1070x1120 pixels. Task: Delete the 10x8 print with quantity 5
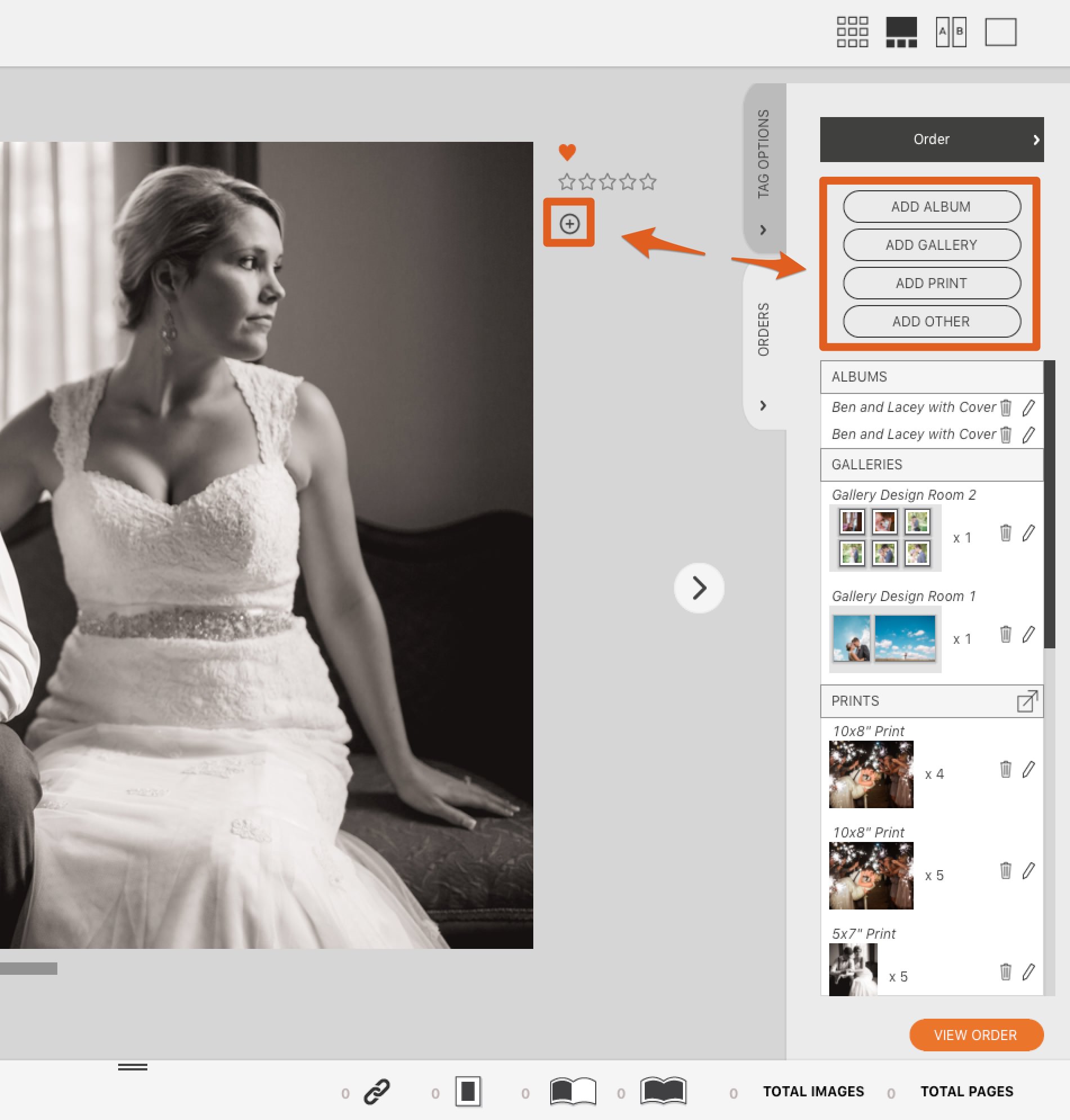[x=1005, y=870]
